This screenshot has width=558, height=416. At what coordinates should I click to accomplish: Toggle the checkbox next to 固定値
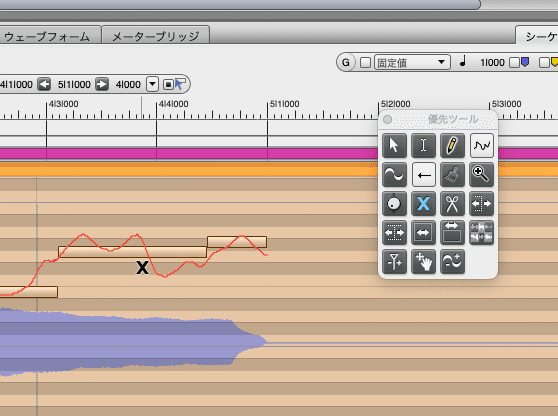365,63
